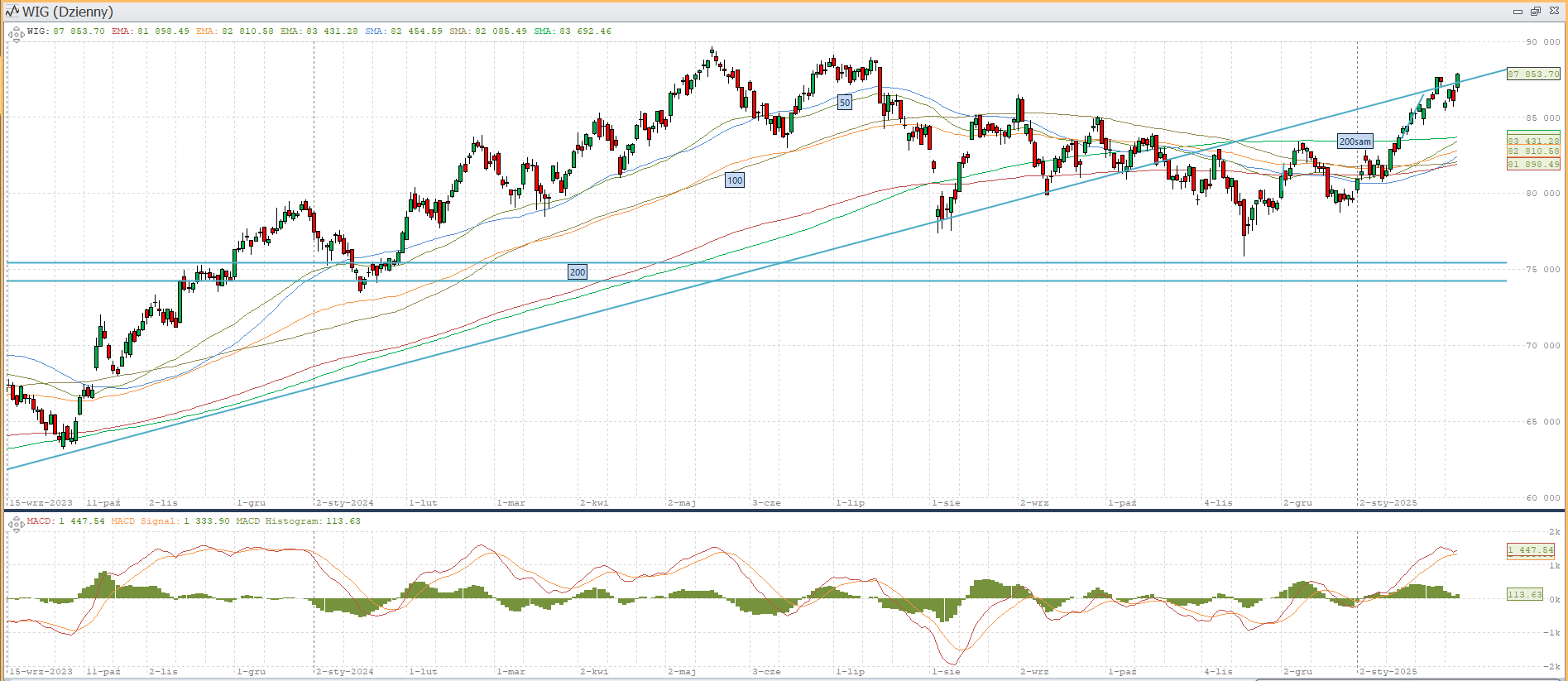
Task: Select the "50" moving average annotation label
Action: (844, 103)
